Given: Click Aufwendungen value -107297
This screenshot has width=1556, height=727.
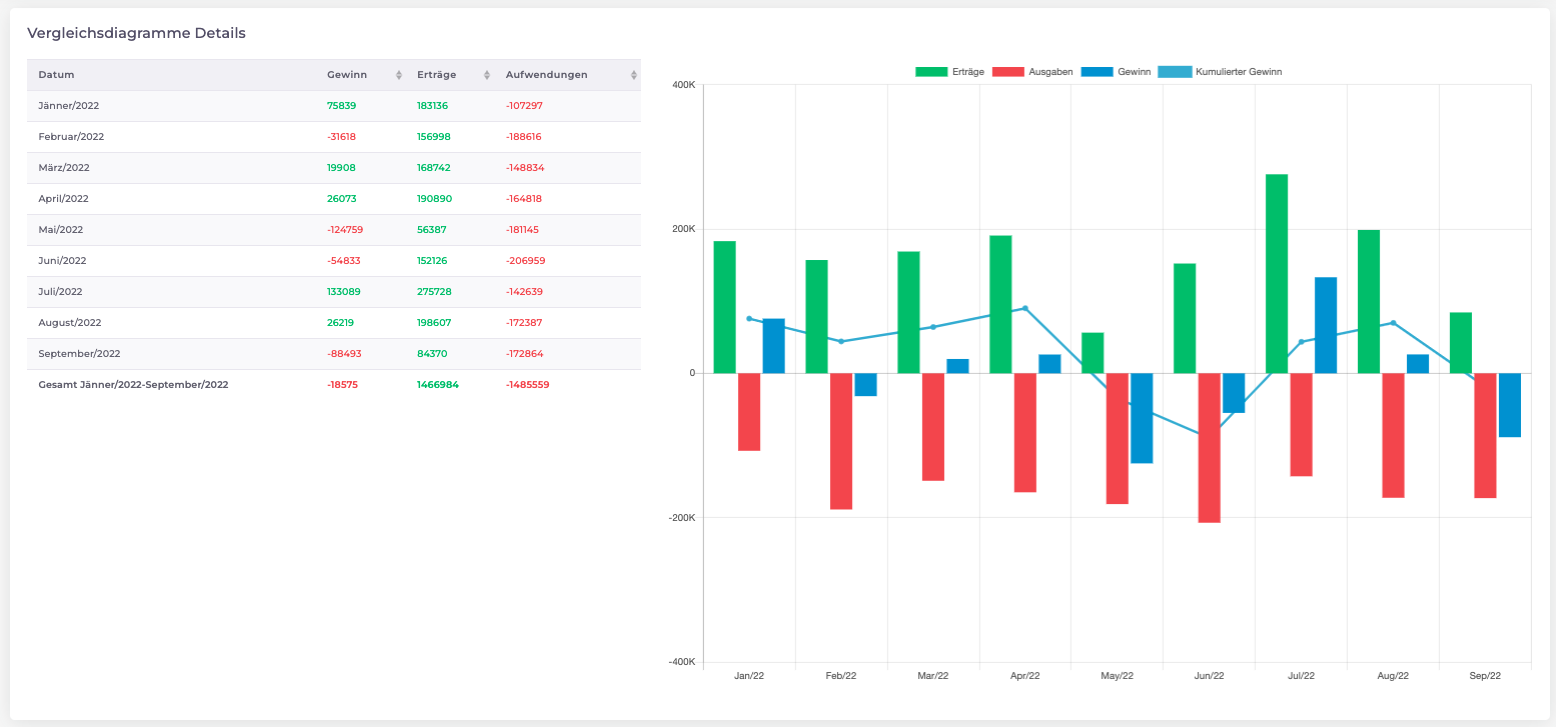Looking at the screenshot, I should pos(524,105).
